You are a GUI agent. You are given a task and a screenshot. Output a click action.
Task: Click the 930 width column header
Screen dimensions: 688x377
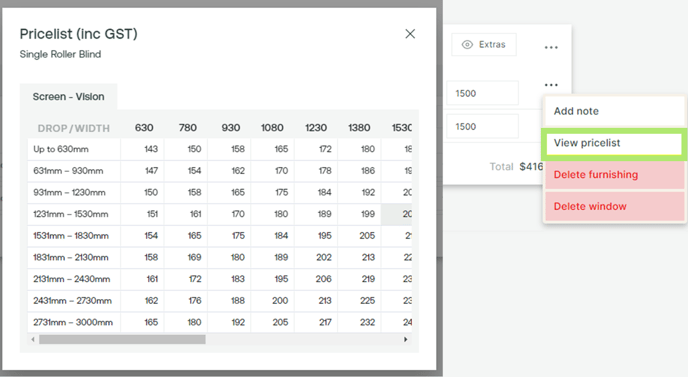point(231,128)
